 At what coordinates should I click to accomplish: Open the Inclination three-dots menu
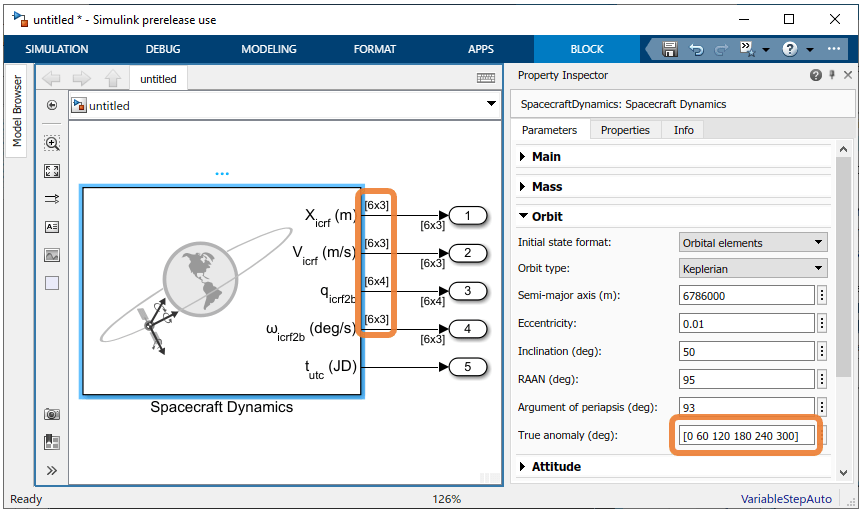click(822, 352)
